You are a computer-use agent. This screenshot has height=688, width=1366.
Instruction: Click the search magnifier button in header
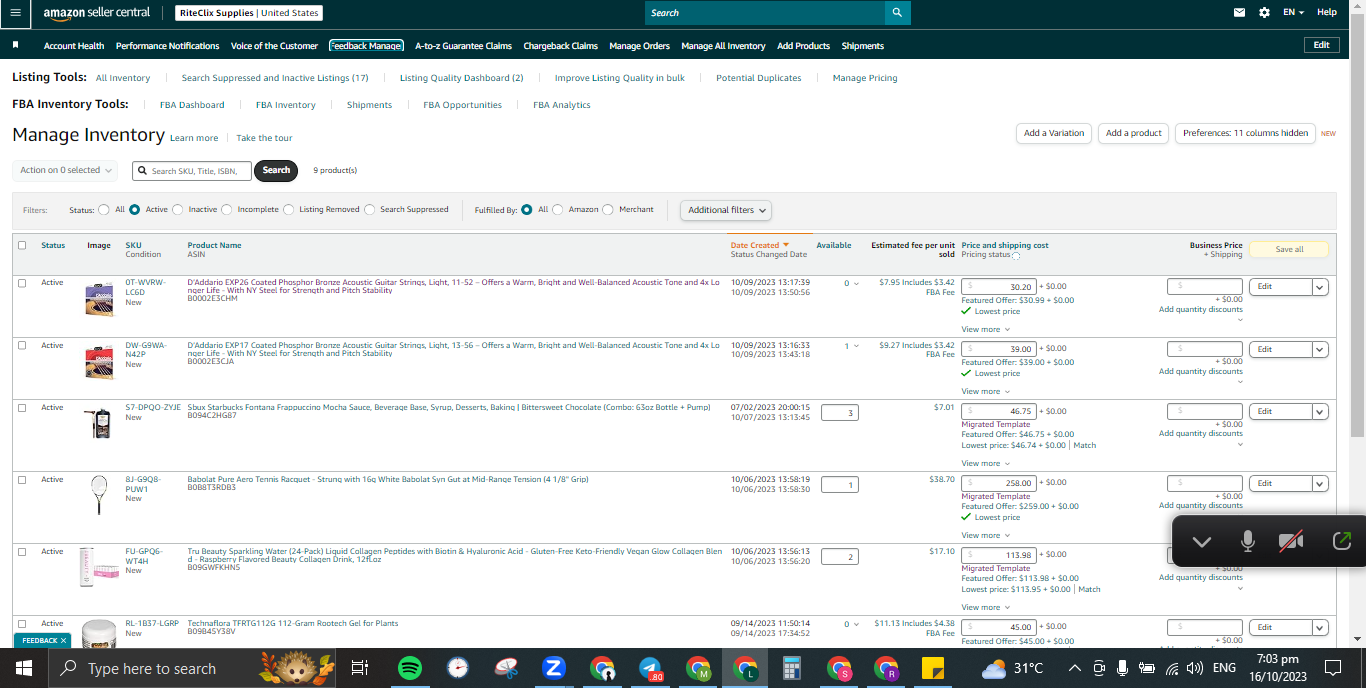(x=897, y=12)
